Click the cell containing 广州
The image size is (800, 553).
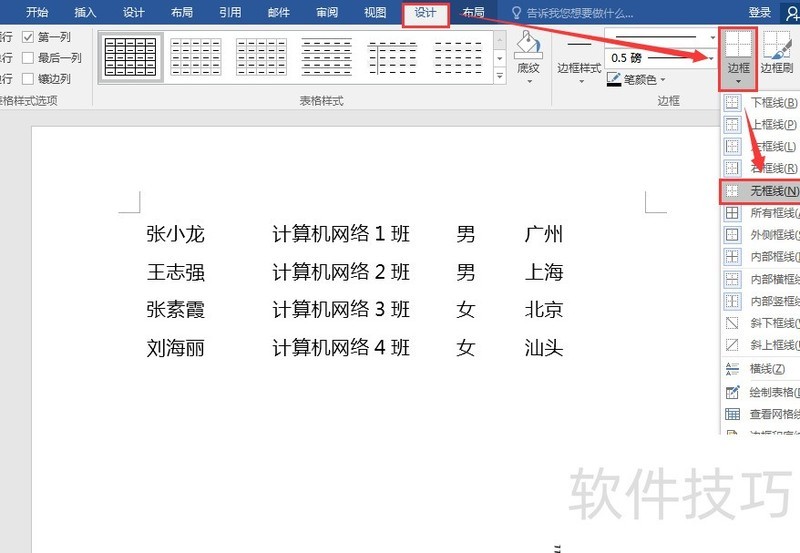[x=544, y=234]
